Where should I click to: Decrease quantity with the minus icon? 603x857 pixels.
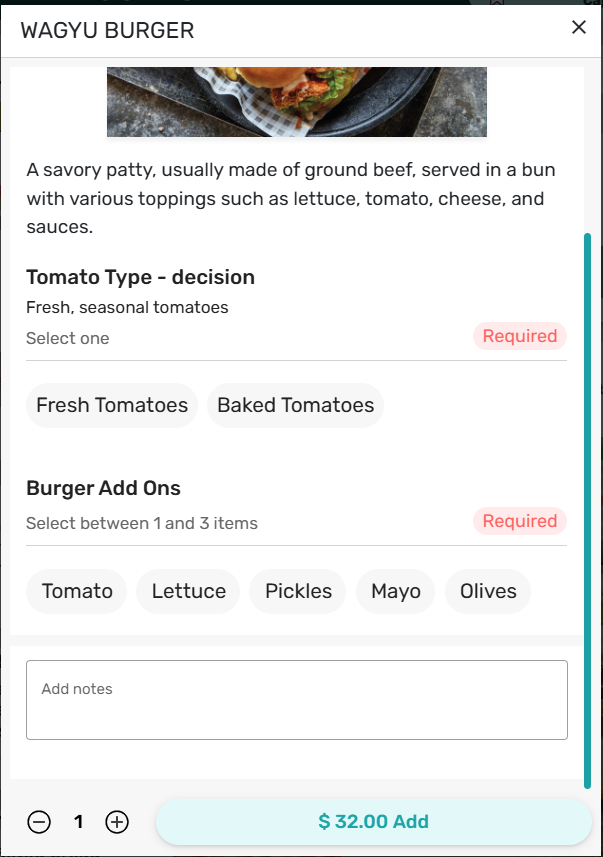click(x=39, y=822)
